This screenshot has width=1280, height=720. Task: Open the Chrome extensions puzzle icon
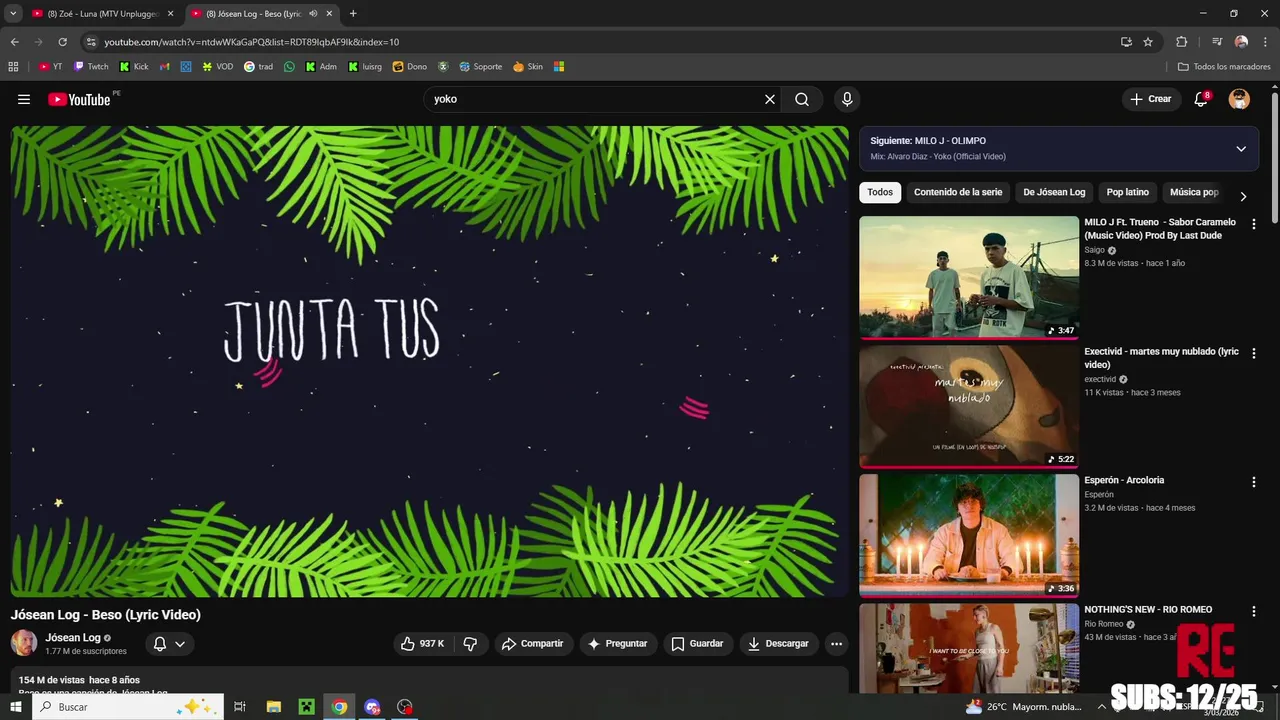pos(1181,42)
